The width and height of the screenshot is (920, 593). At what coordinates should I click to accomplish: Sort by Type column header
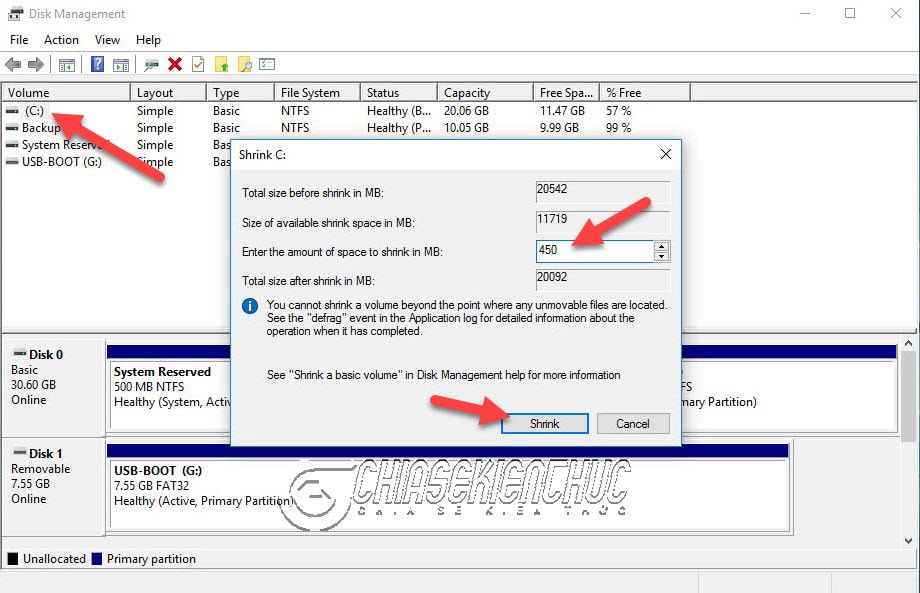(x=241, y=93)
